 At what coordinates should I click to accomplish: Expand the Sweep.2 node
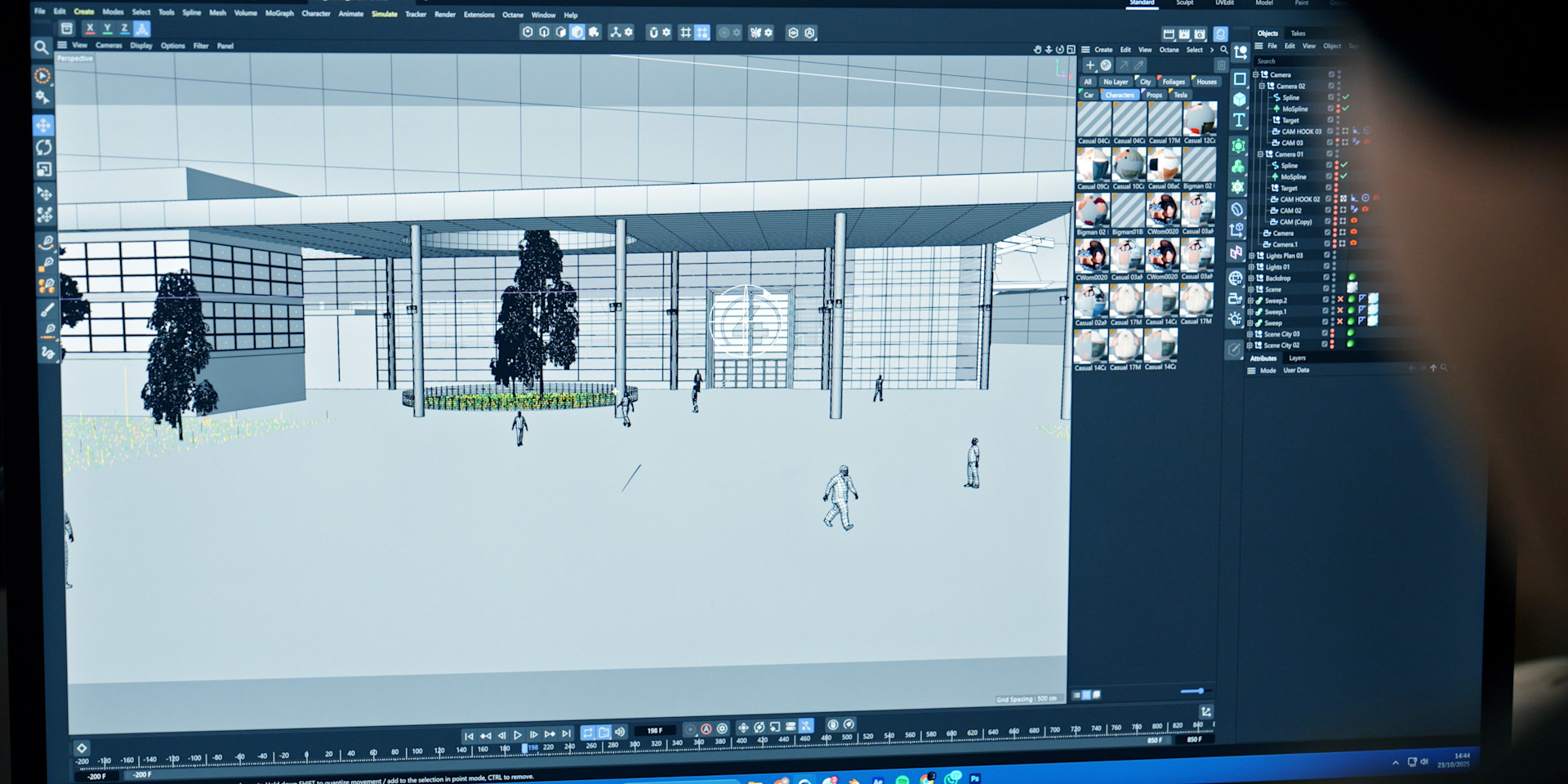(x=1250, y=301)
